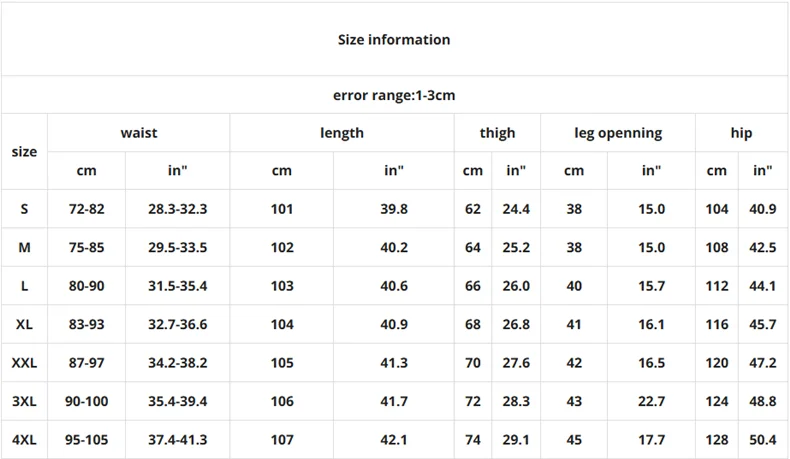The height and width of the screenshot is (459, 790).
Task: Click the 'size' header cell
Action: click(24, 151)
